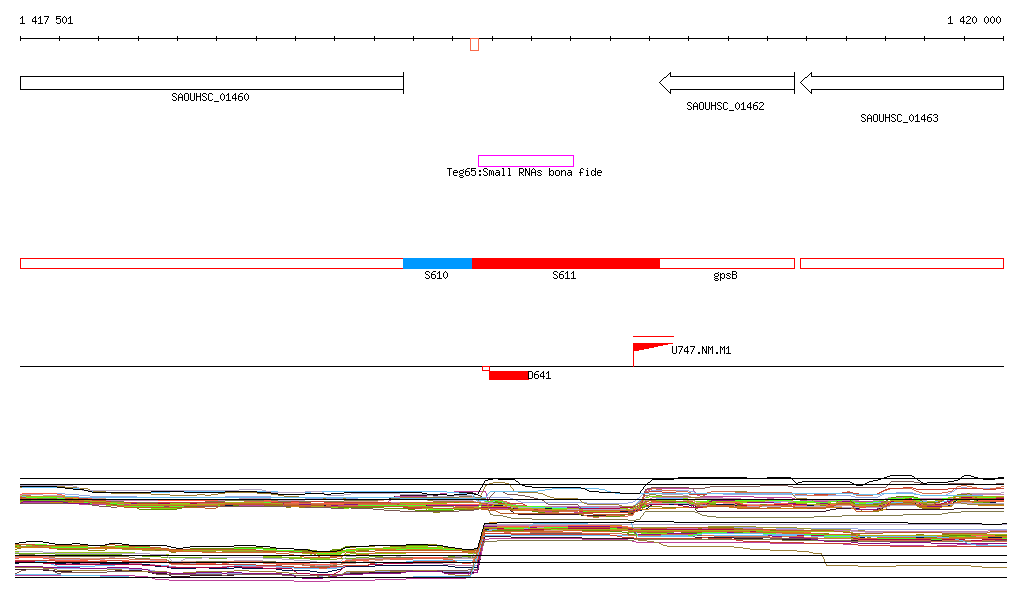Click the 1 417 501 start coordinate
The height and width of the screenshot is (611, 1024).
pyautogui.click(x=46, y=20)
